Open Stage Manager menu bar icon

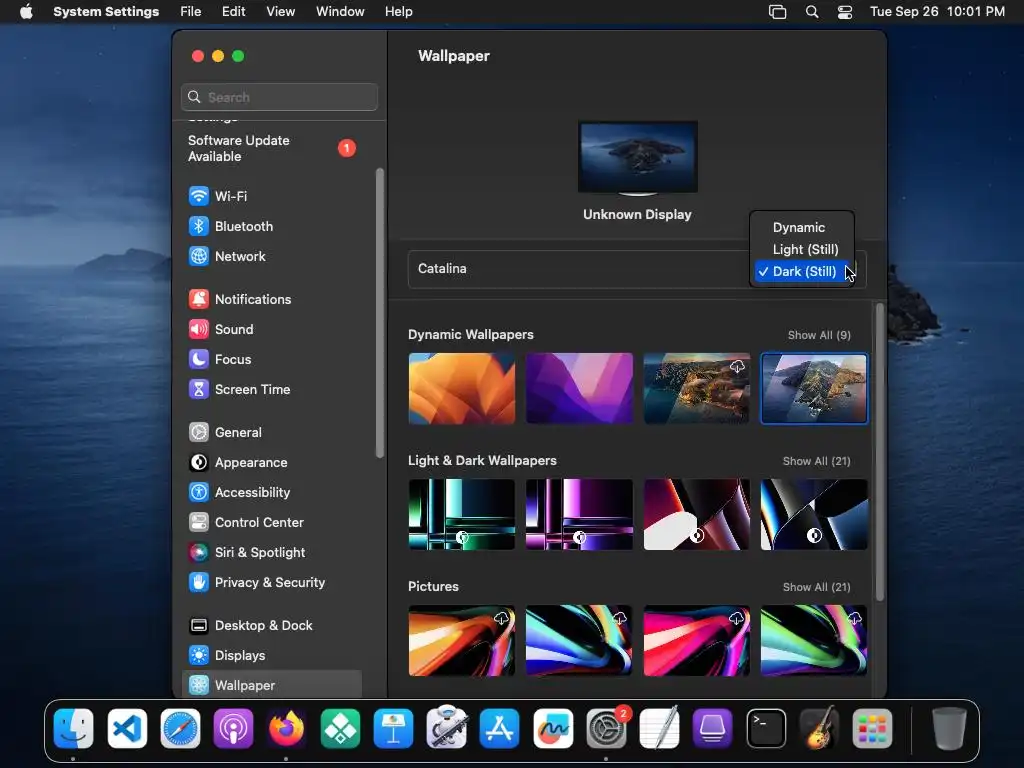[777, 12]
